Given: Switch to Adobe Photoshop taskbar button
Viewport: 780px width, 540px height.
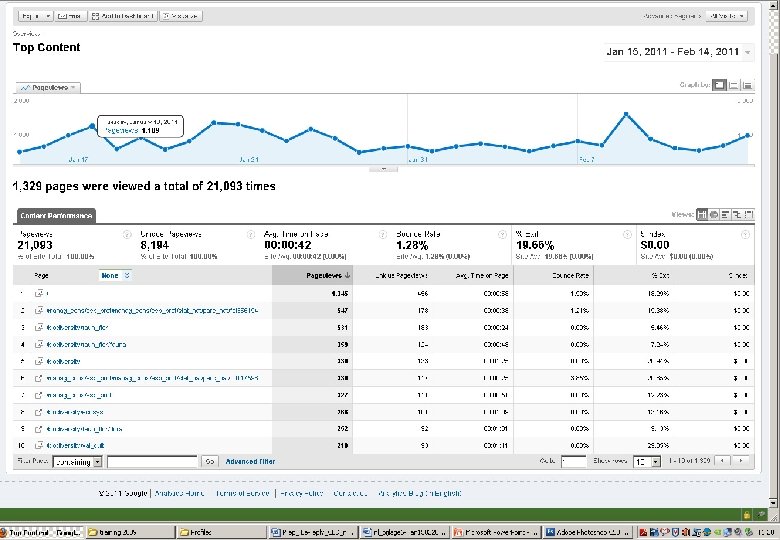Looking at the screenshot, I should pos(588,532).
